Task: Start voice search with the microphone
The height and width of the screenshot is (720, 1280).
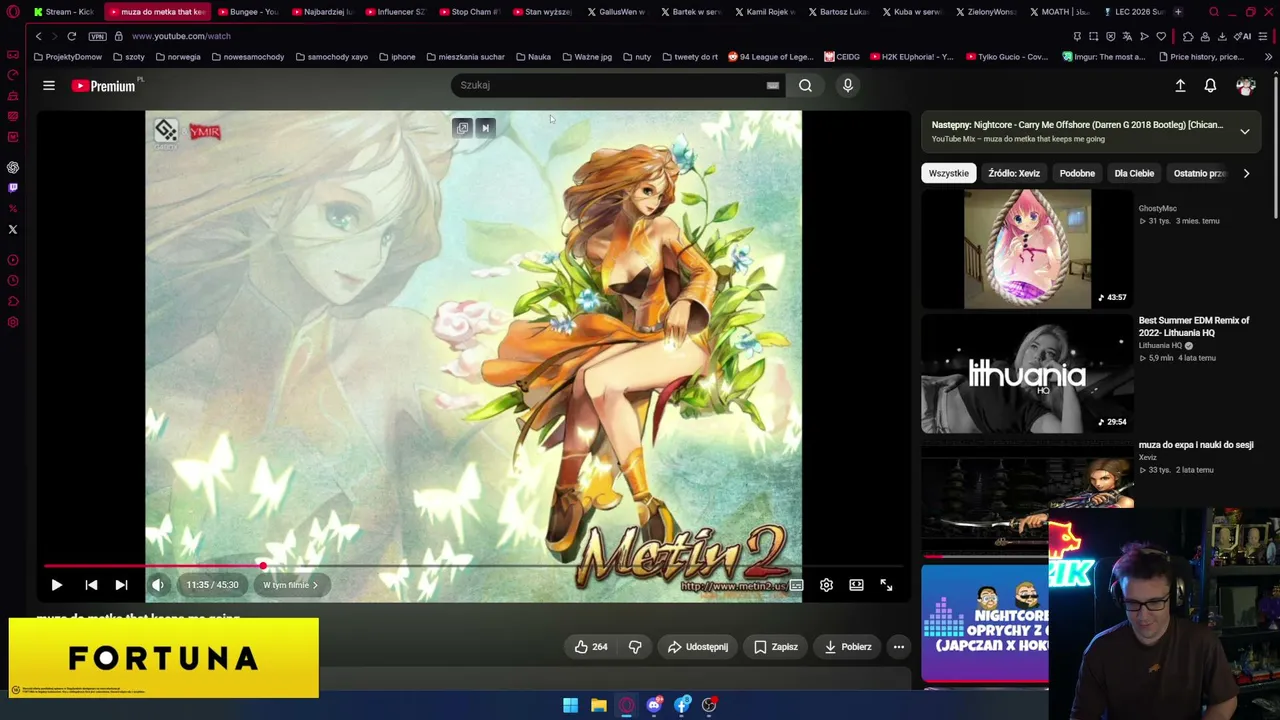Action: (847, 86)
